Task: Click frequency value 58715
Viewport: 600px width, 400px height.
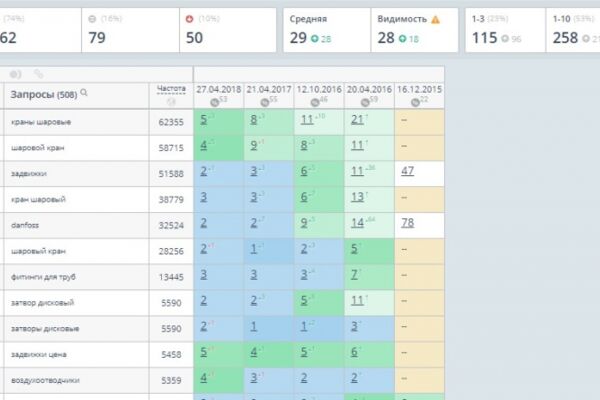Action: 171,148
